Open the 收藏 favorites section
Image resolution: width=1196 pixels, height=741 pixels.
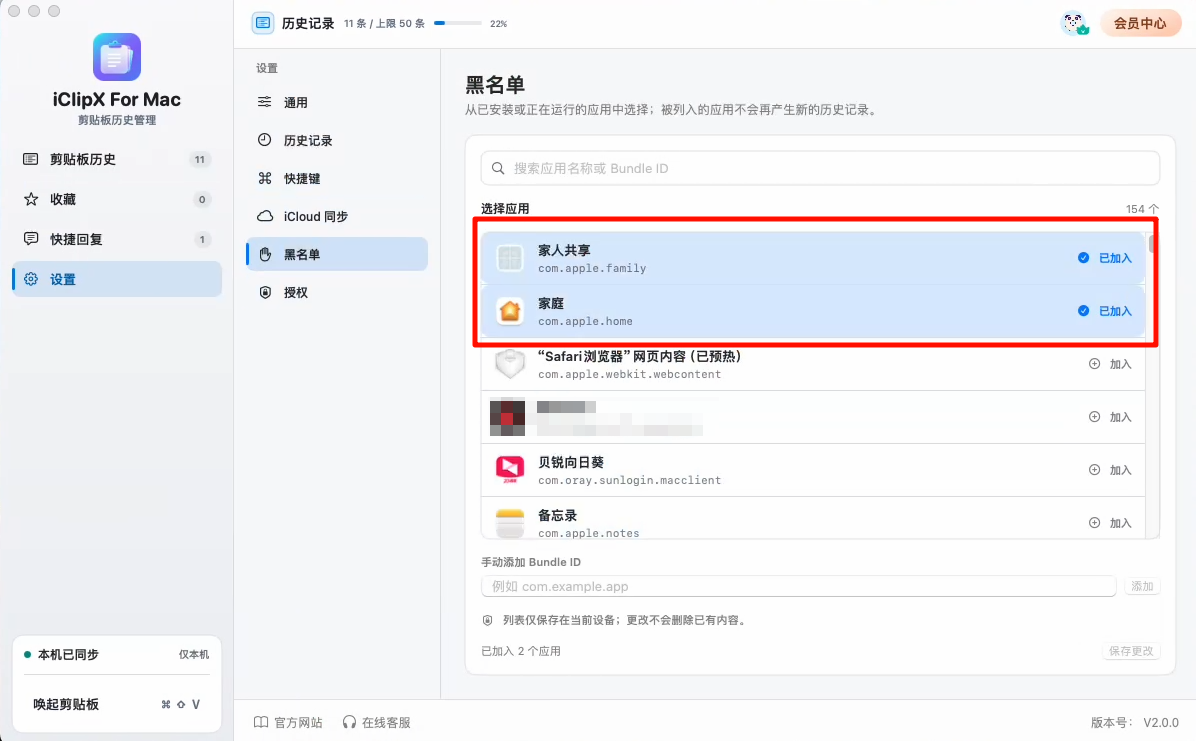[x=117, y=199]
